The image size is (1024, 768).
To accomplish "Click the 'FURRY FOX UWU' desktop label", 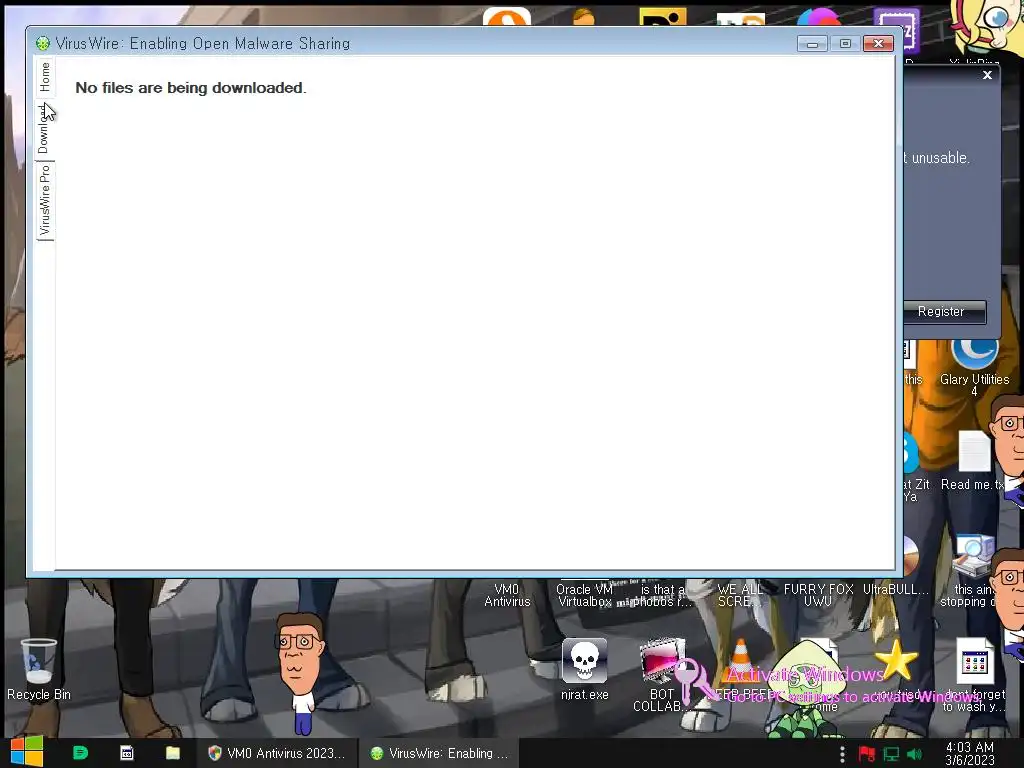I will pyautogui.click(x=818, y=596).
